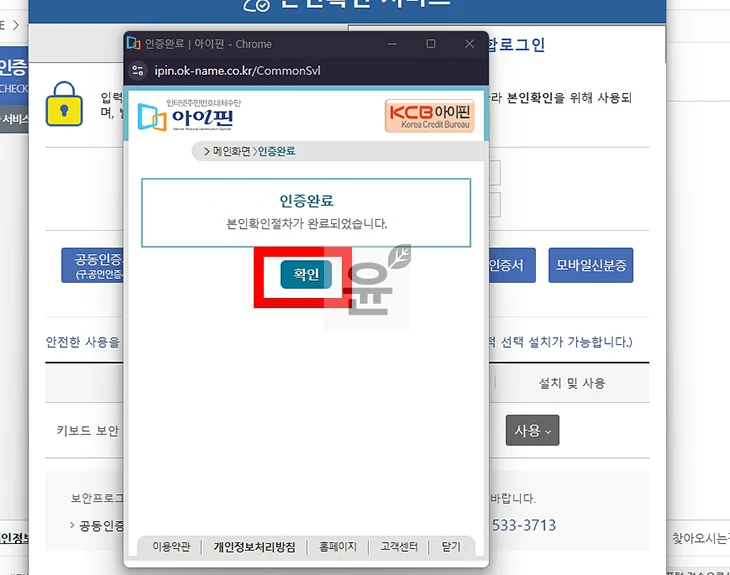Select 인증완료 in the breadcrumb

point(277,152)
